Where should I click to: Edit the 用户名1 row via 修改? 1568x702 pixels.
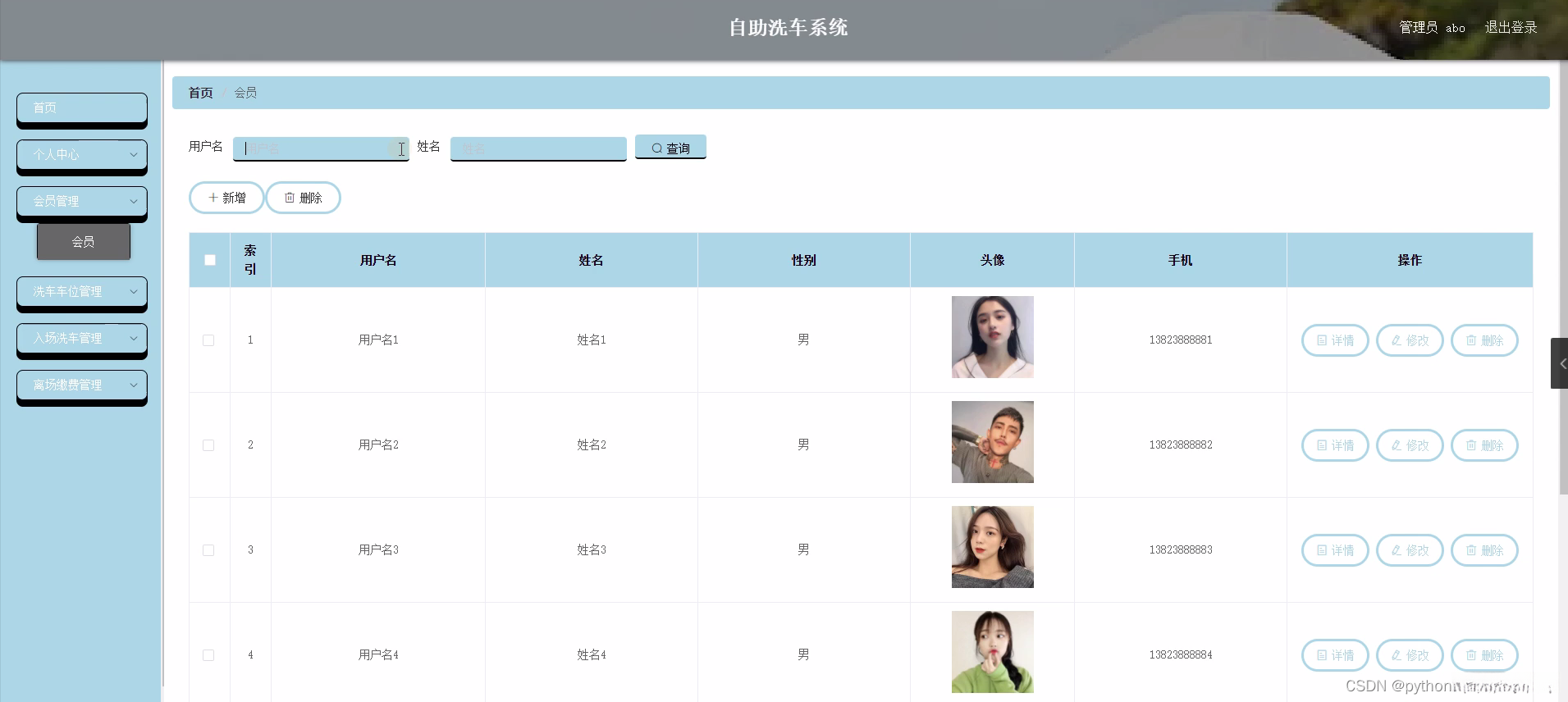click(x=1410, y=340)
